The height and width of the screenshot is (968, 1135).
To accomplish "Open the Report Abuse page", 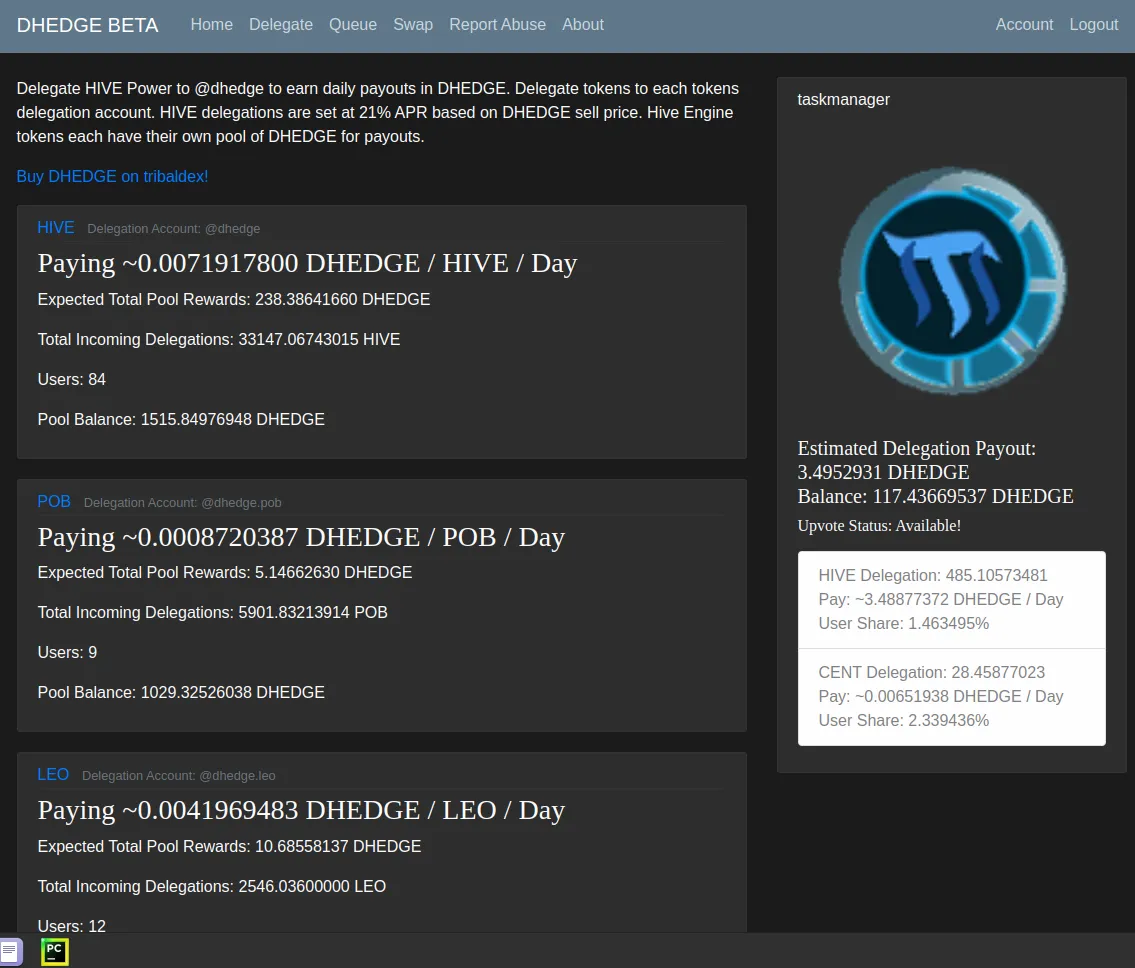I will click(x=497, y=25).
